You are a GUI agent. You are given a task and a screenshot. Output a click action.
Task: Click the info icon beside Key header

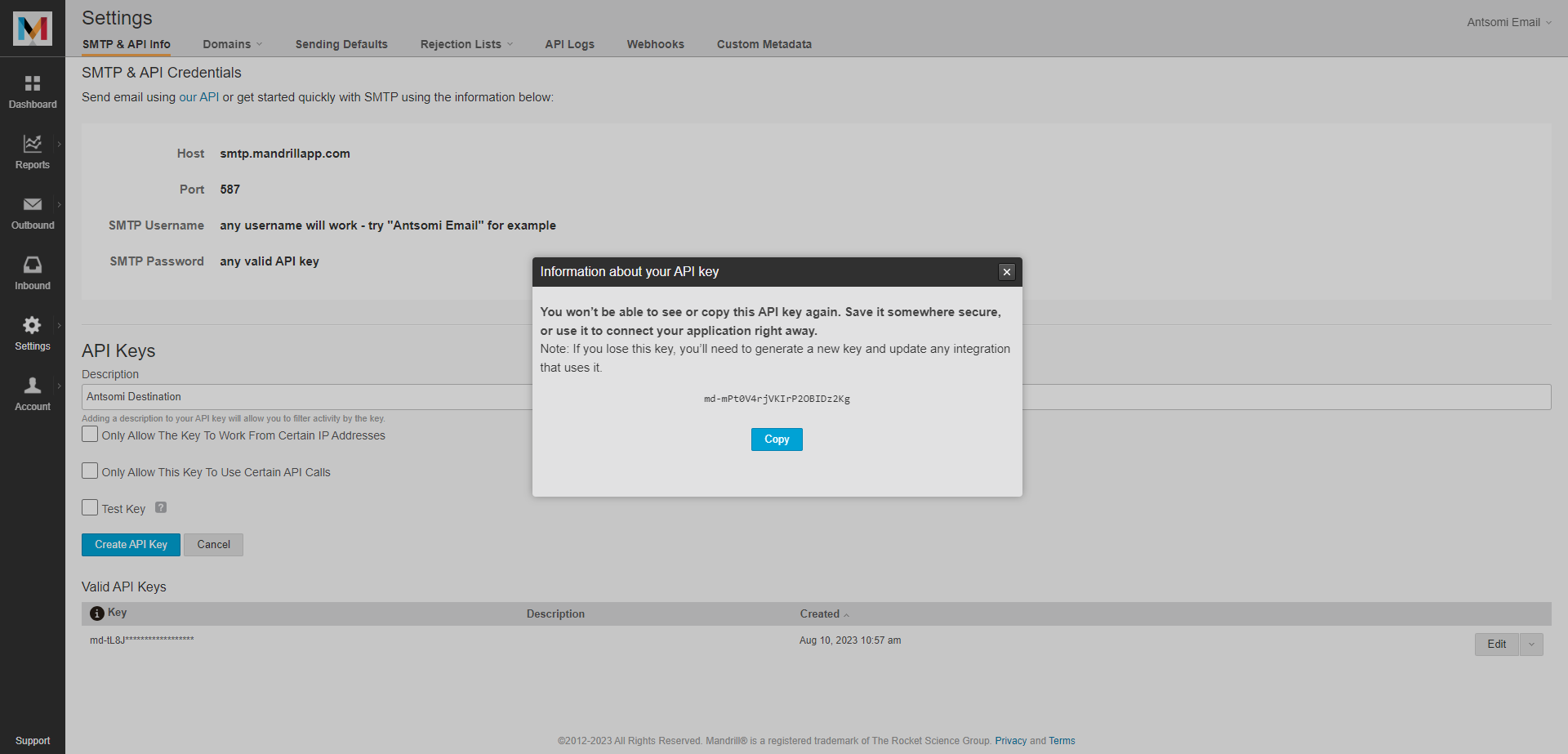(97, 613)
